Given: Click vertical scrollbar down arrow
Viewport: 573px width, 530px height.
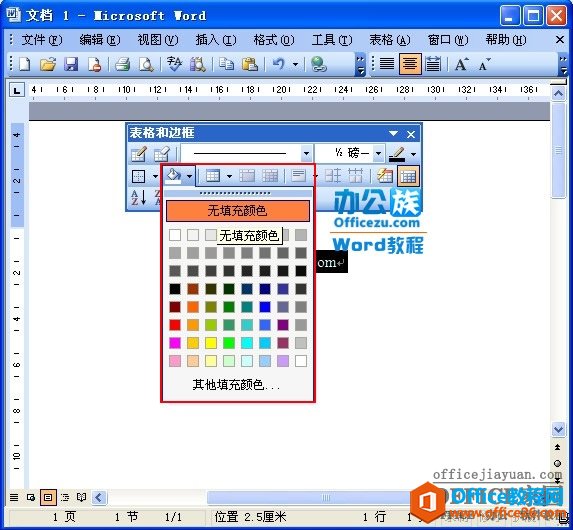Looking at the screenshot, I should click(558, 429).
